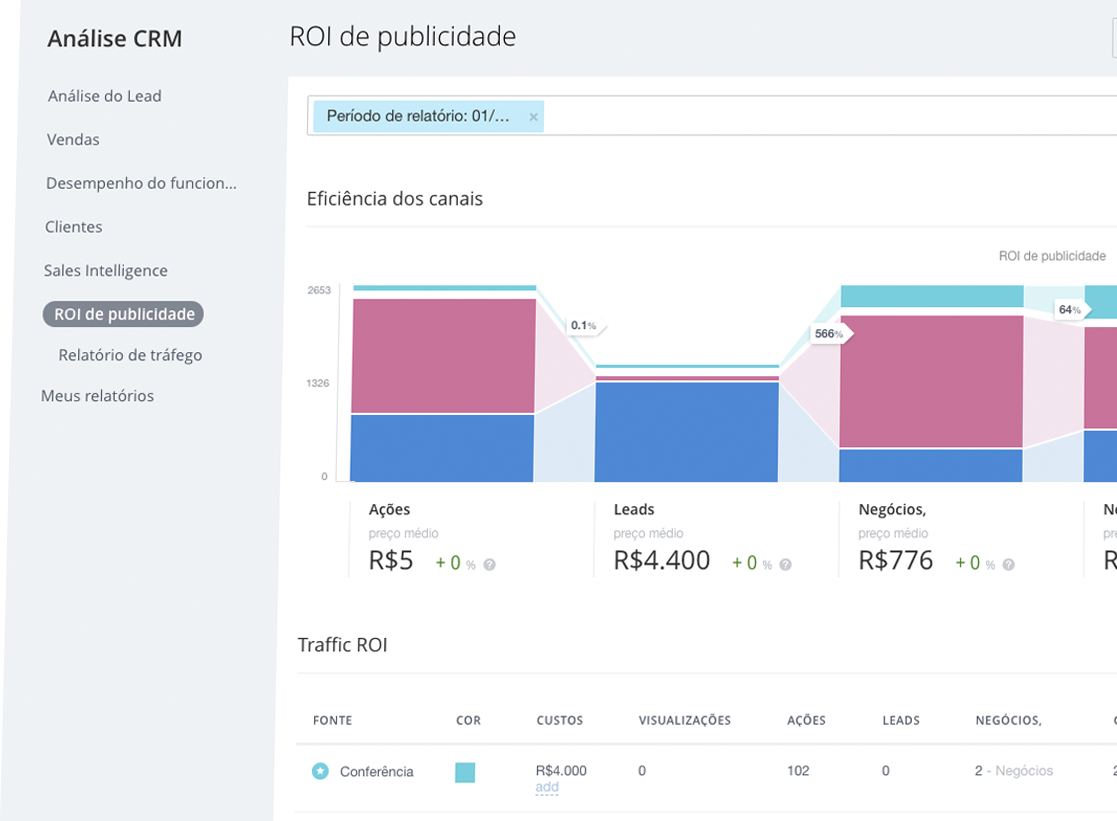Open the 2 - Negócios link in Conferência row

[x=1013, y=771]
